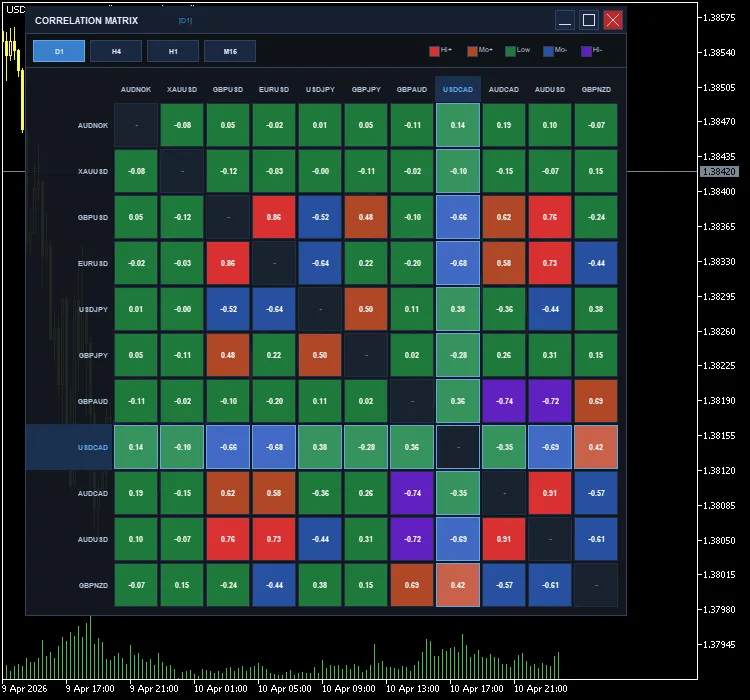Click the red Hi+ legend swatch

[x=434, y=51]
